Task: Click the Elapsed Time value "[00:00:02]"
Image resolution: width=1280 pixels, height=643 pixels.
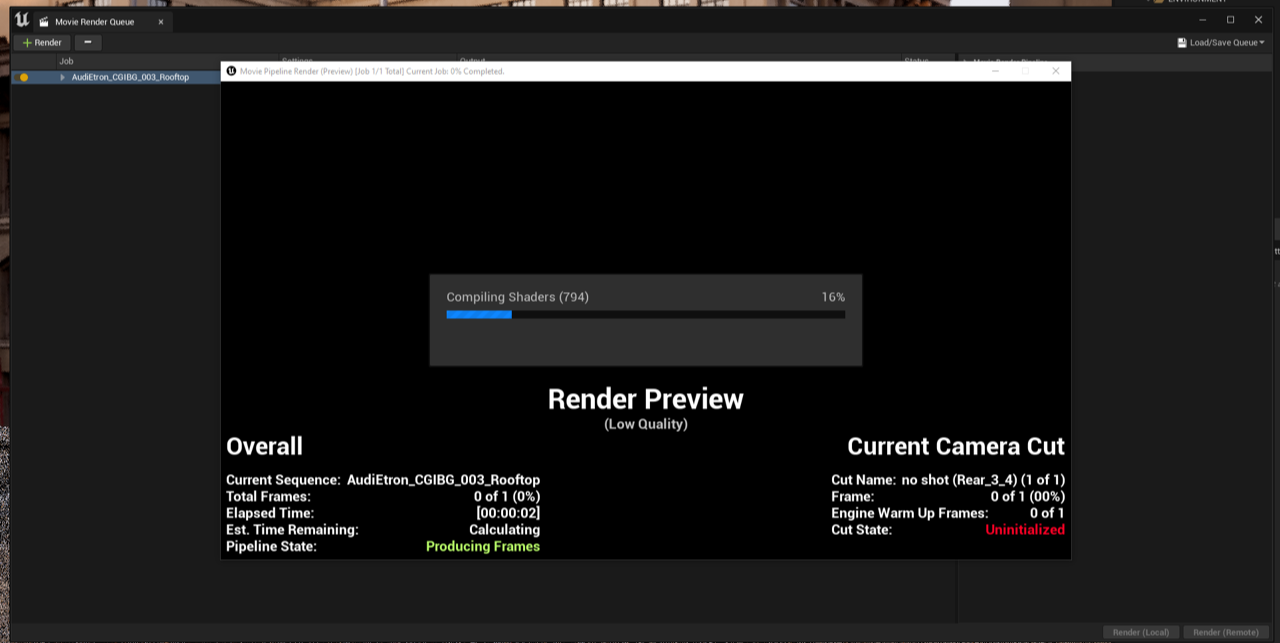Action: click(508, 513)
